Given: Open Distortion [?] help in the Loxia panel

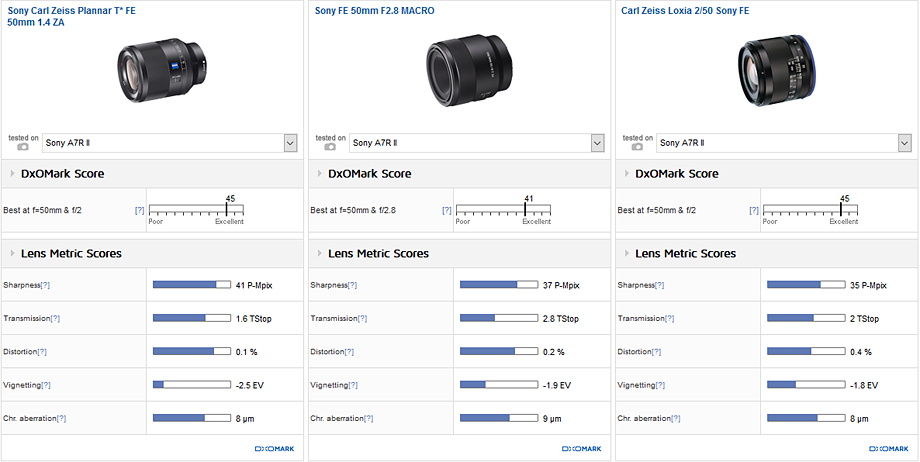Looking at the screenshot, I should pos(656,352).
